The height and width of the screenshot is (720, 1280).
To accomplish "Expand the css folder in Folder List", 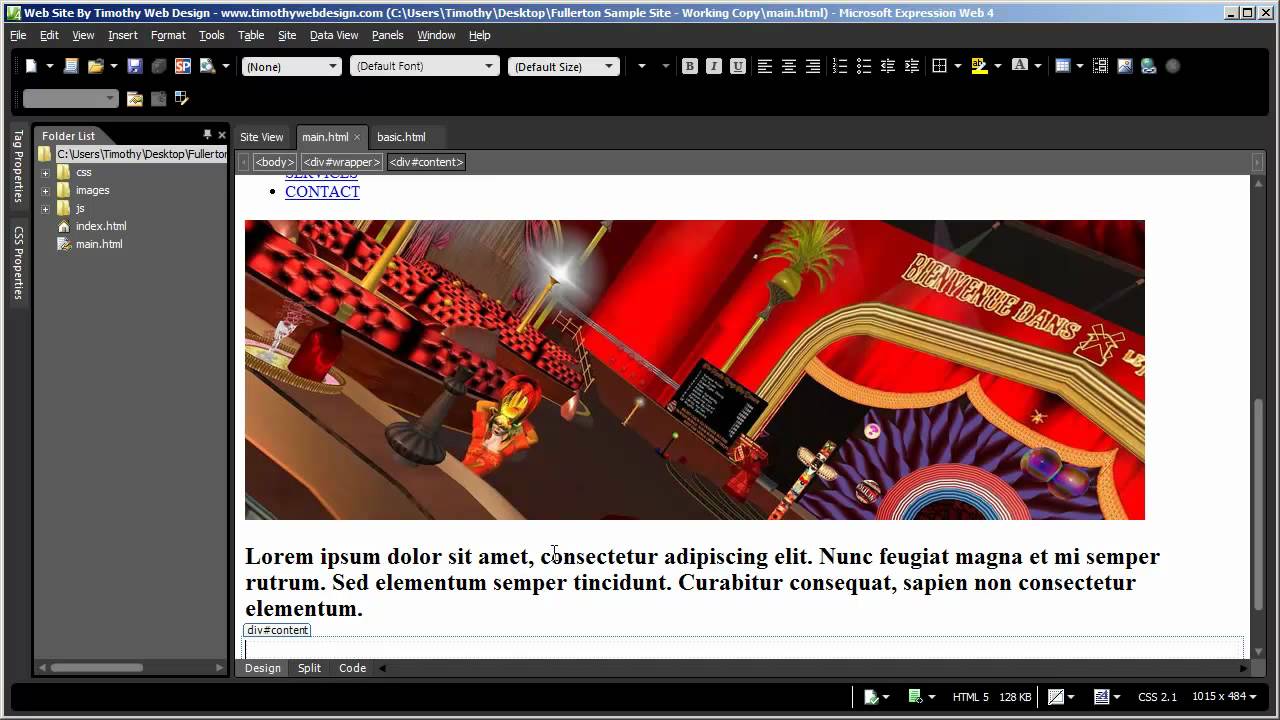I will pos(45,172).
